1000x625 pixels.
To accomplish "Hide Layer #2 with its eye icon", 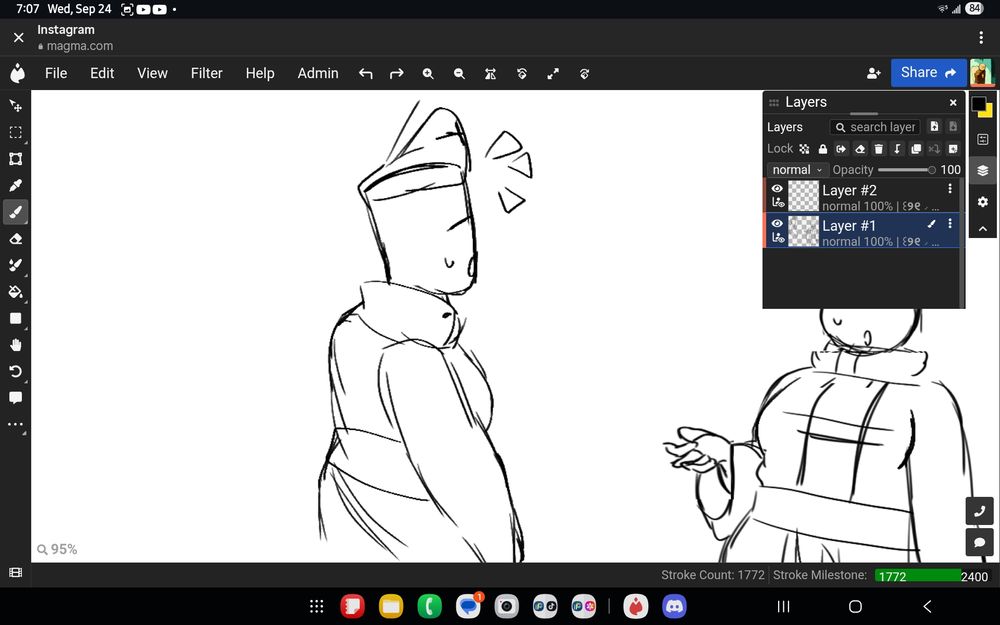I will 777,188.
